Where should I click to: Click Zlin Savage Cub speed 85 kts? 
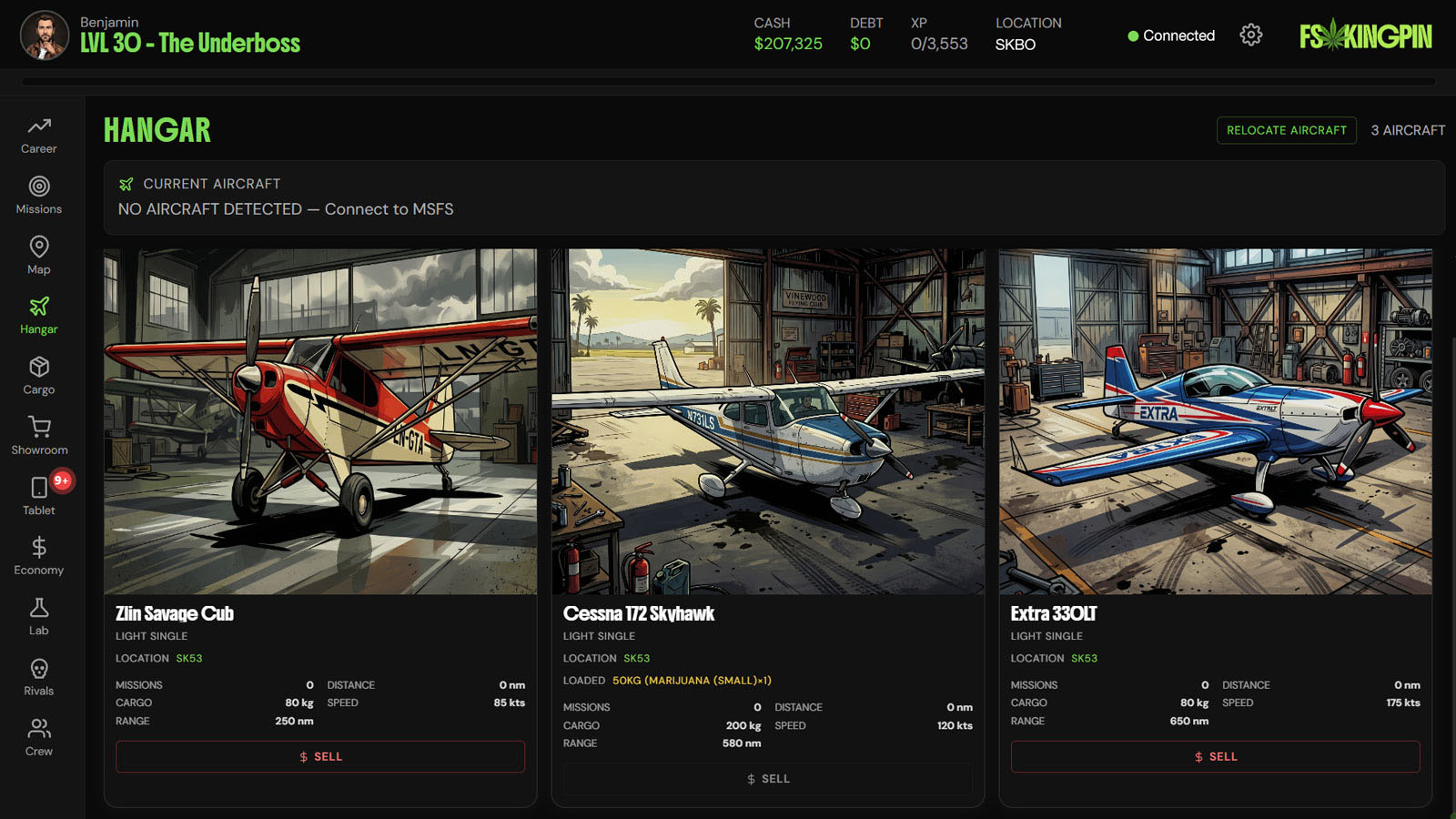click(x=510, y=703)
